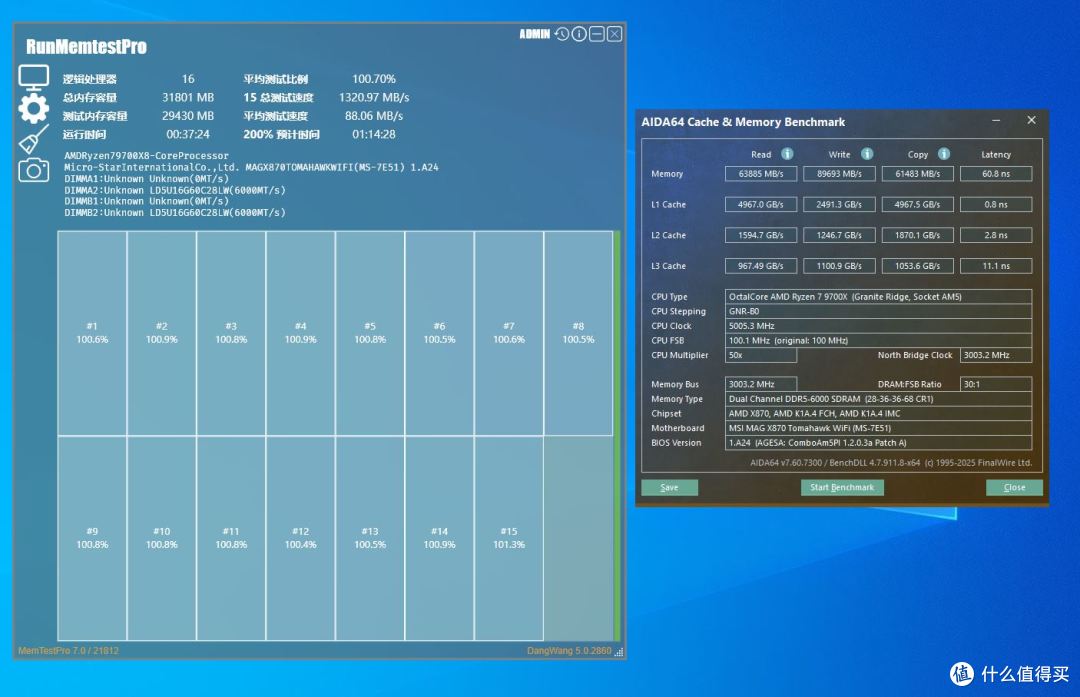Select memory test block #12
This screenshot has width=1080, height=697.
coord(301,538)
